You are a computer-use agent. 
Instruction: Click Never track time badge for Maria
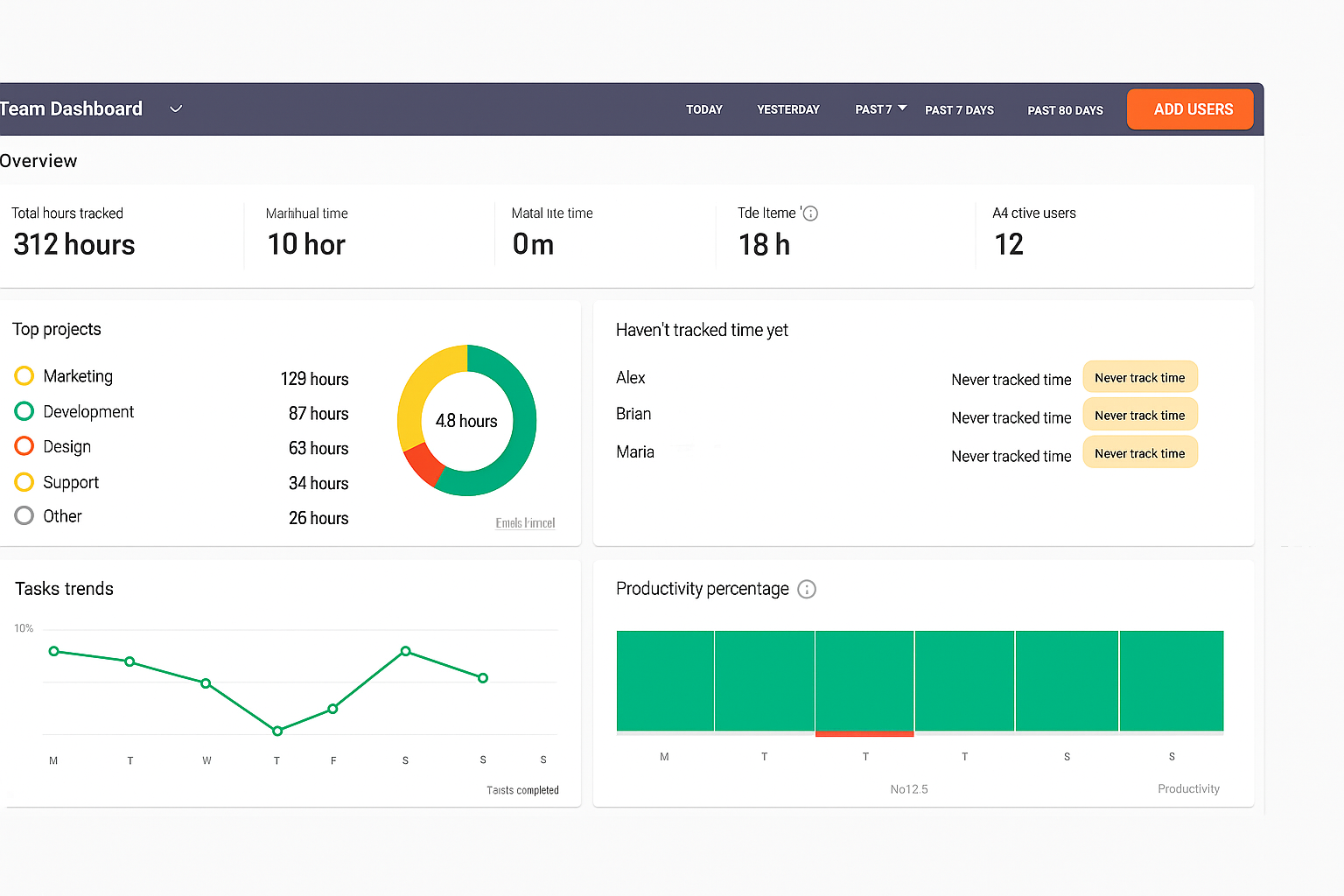(x=1139, y=453)
